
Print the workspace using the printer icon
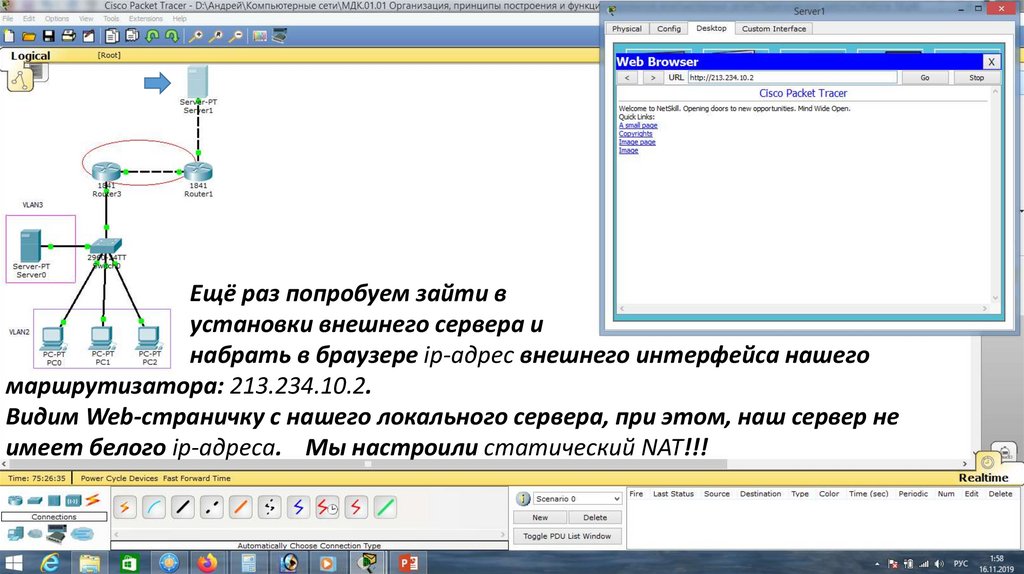point(68,37)
